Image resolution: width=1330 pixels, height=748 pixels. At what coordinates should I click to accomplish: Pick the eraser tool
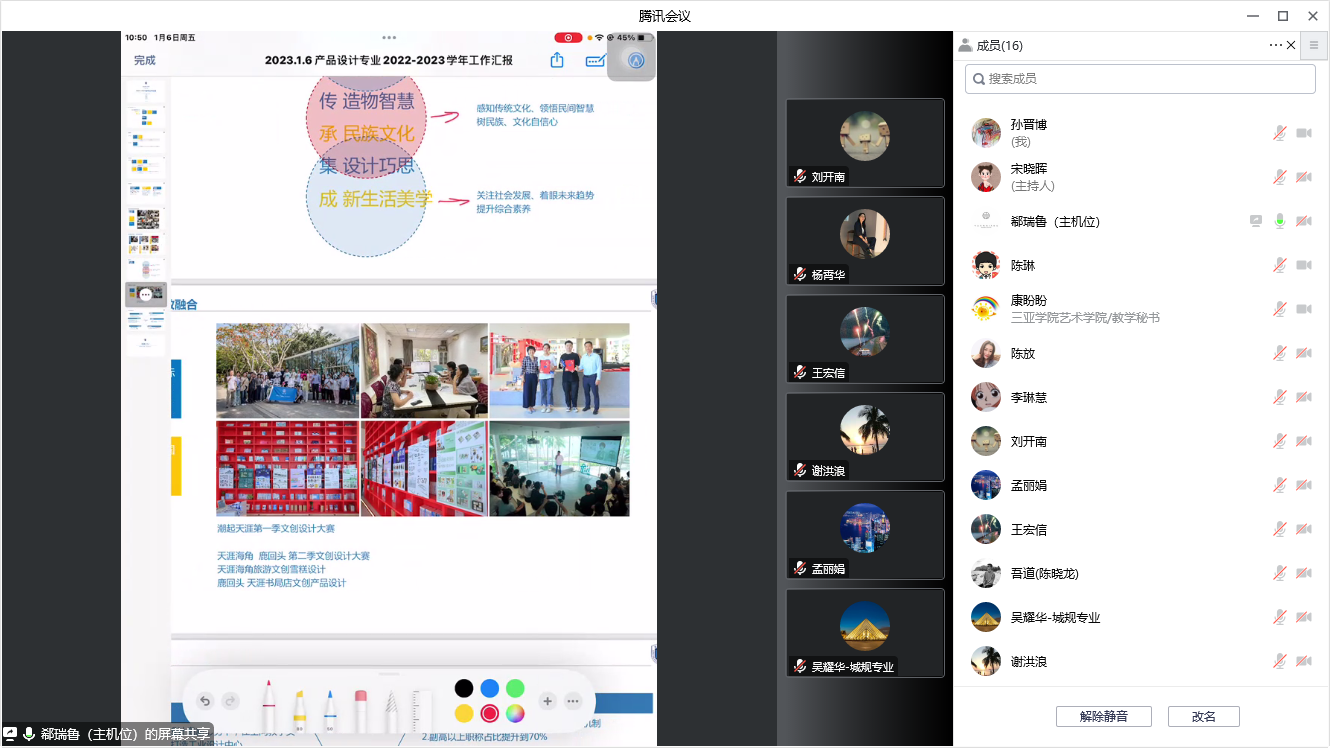tap(361, 708)
